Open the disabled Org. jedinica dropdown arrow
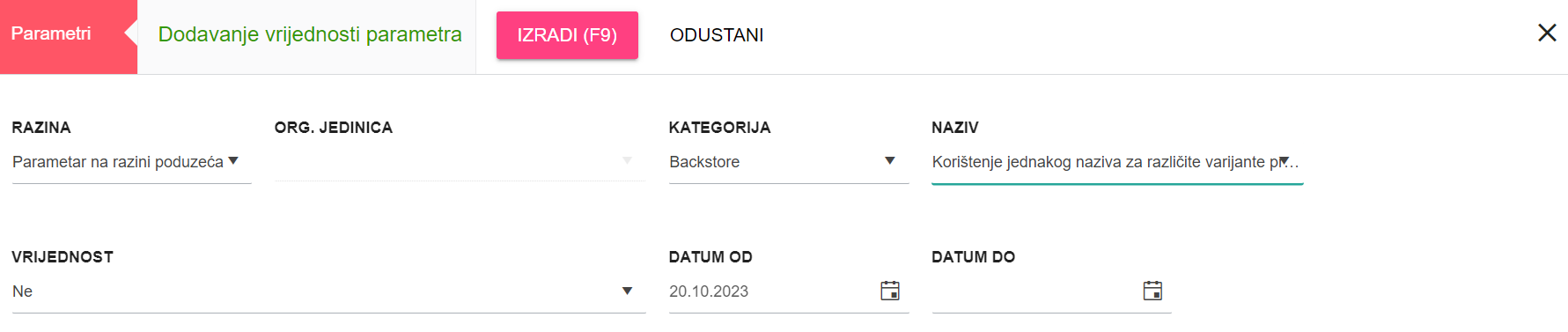Screen dimensions: 1568x332 (x=628, y=161)
